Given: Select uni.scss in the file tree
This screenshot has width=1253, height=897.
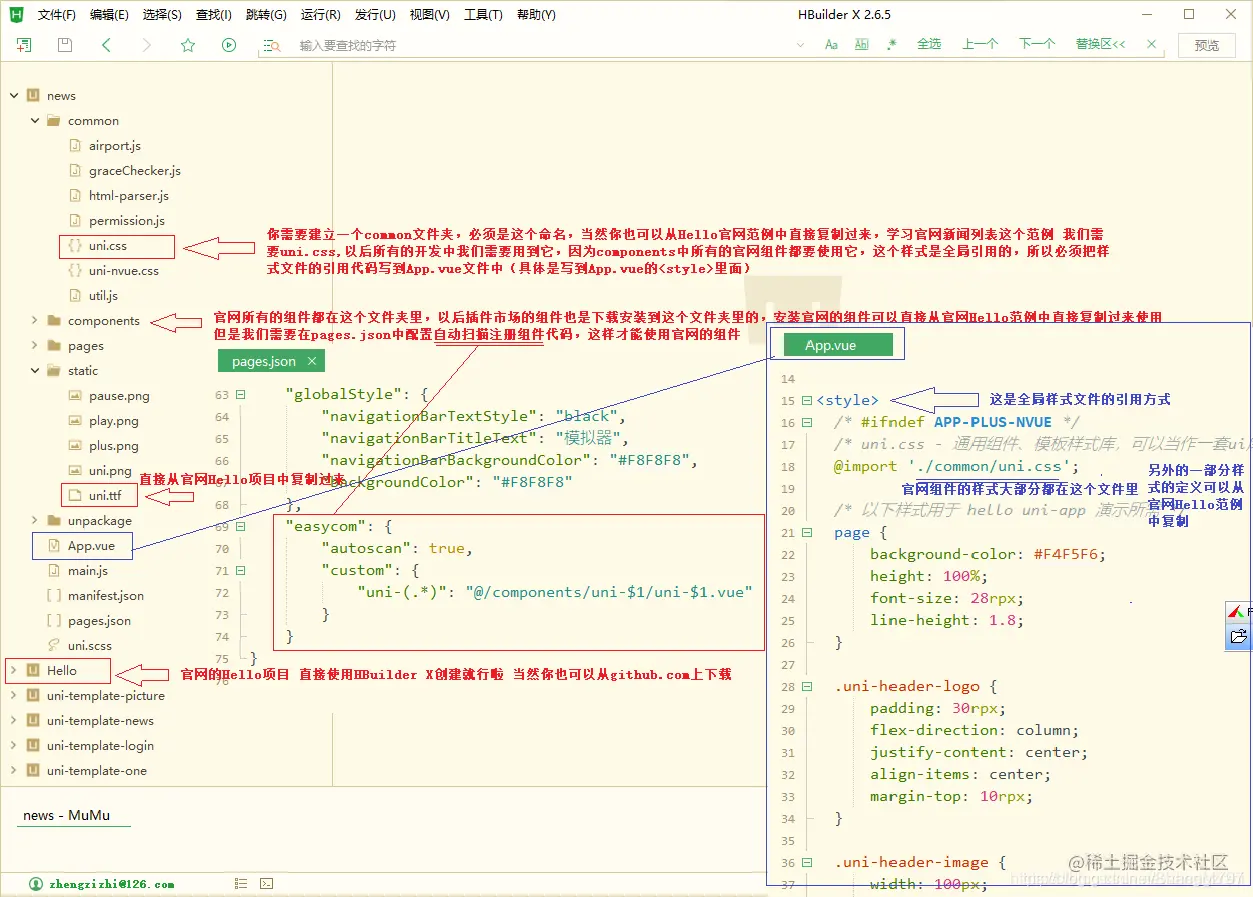Looking at the screenshot, I should click(x=90, y=646).
